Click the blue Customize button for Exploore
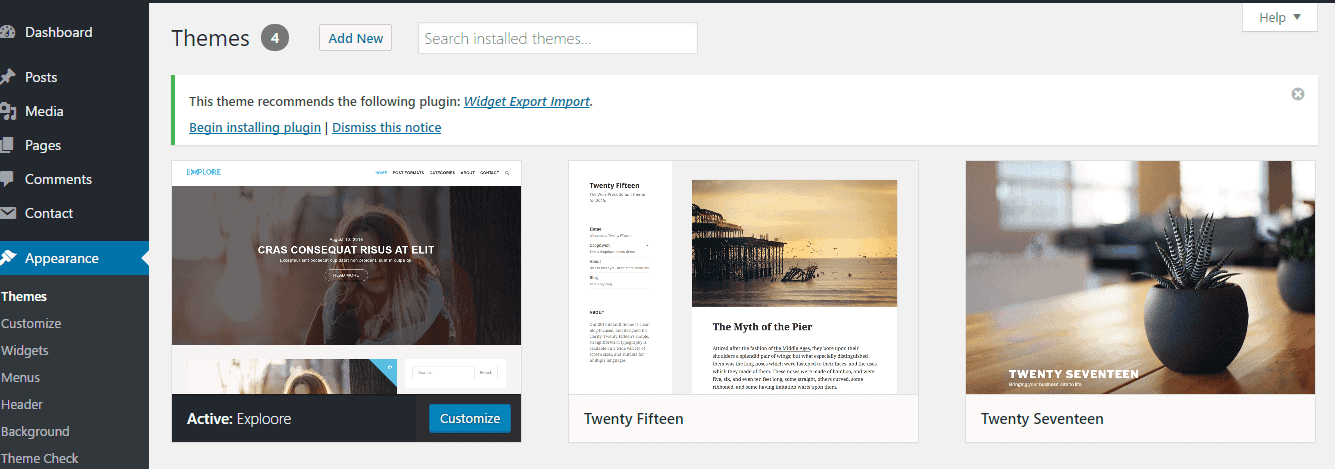 tap(470, 418)
